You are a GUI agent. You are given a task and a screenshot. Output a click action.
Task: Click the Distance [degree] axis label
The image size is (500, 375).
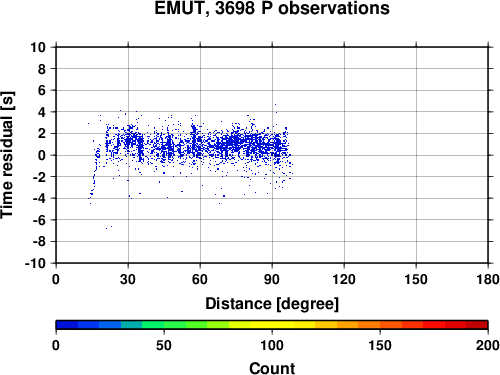coord(272,304)
